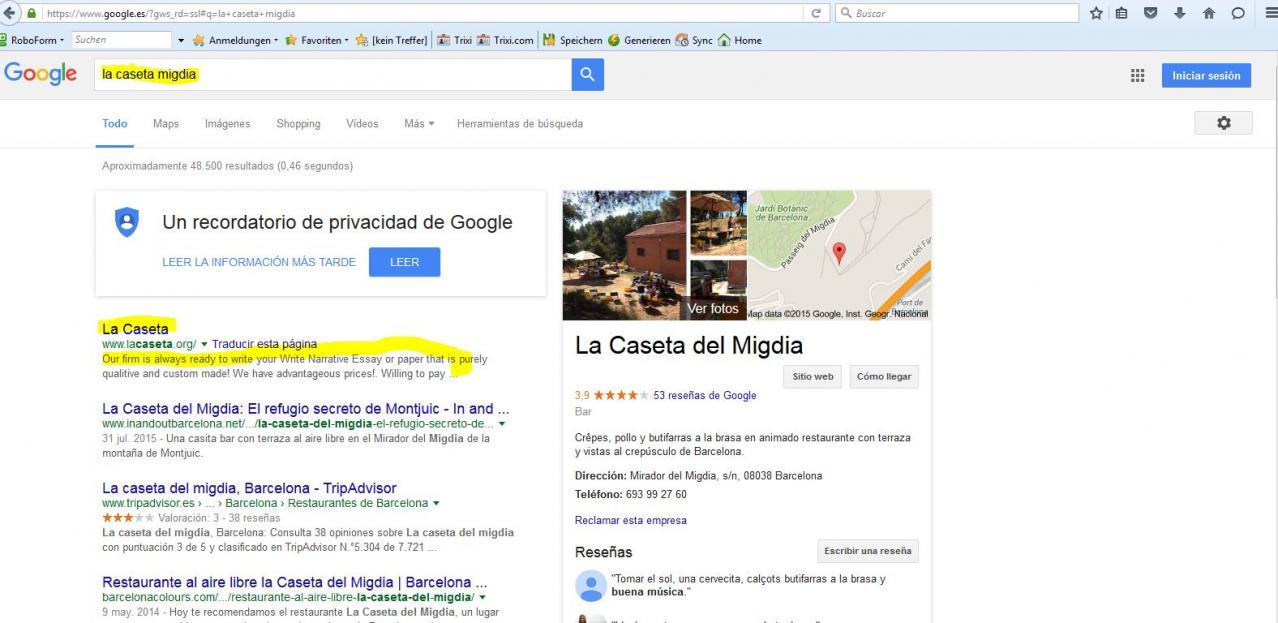Open the bookmarks list icon

1122,13
